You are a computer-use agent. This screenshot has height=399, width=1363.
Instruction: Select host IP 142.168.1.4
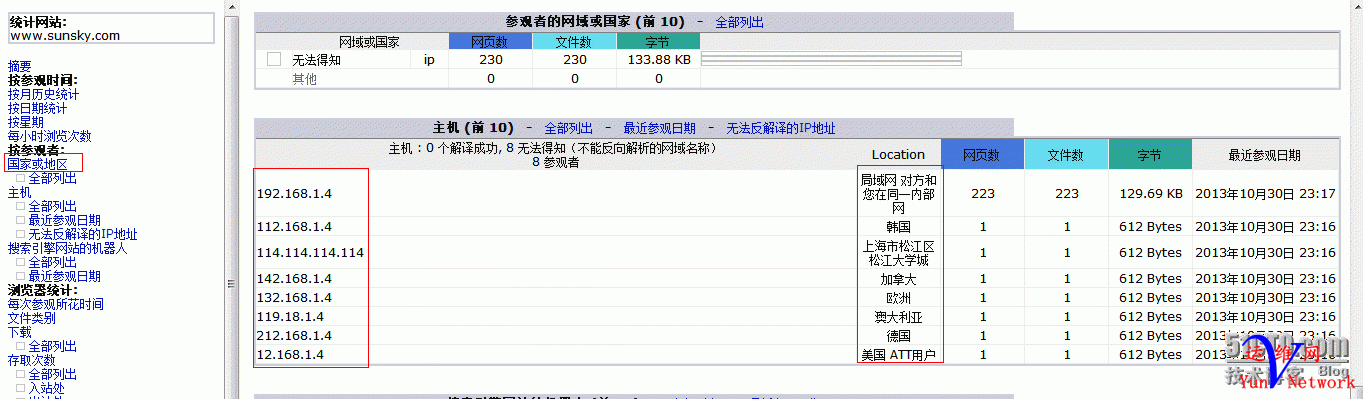(294, 279)
